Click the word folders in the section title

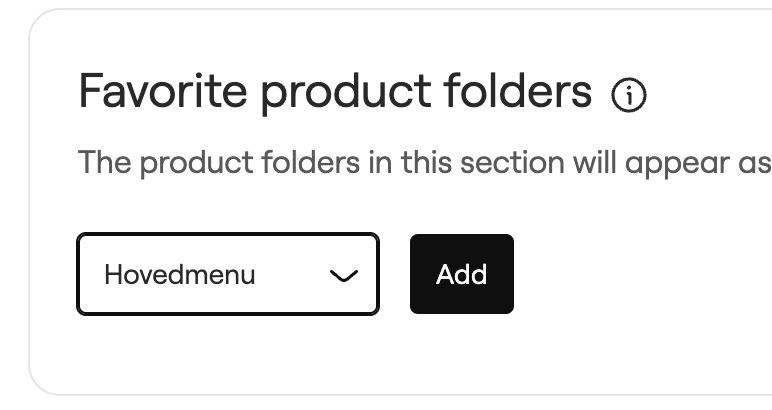517,91
